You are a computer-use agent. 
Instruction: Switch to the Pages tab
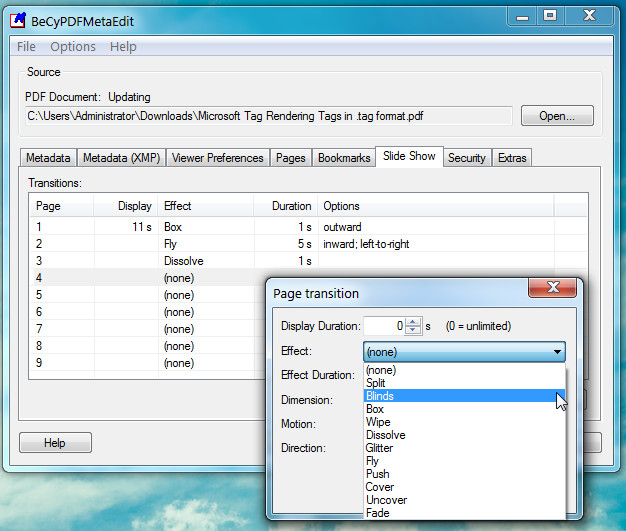point(291,158)
